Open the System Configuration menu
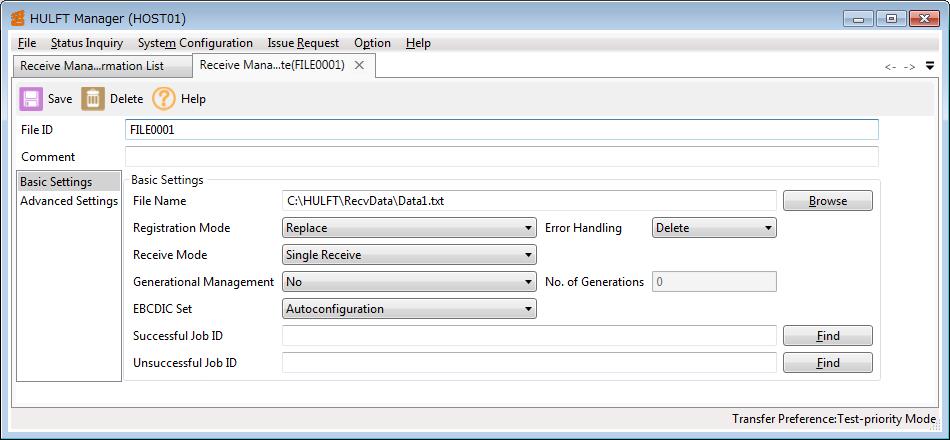Image resolution: width=950 pixels, height=440 pixels. (195, 43)
